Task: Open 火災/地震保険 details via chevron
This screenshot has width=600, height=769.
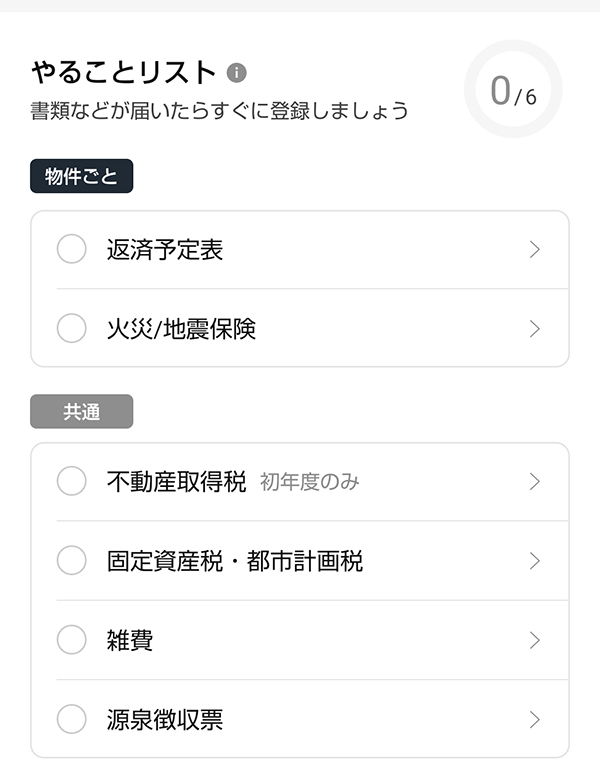Action: point(534,328)
